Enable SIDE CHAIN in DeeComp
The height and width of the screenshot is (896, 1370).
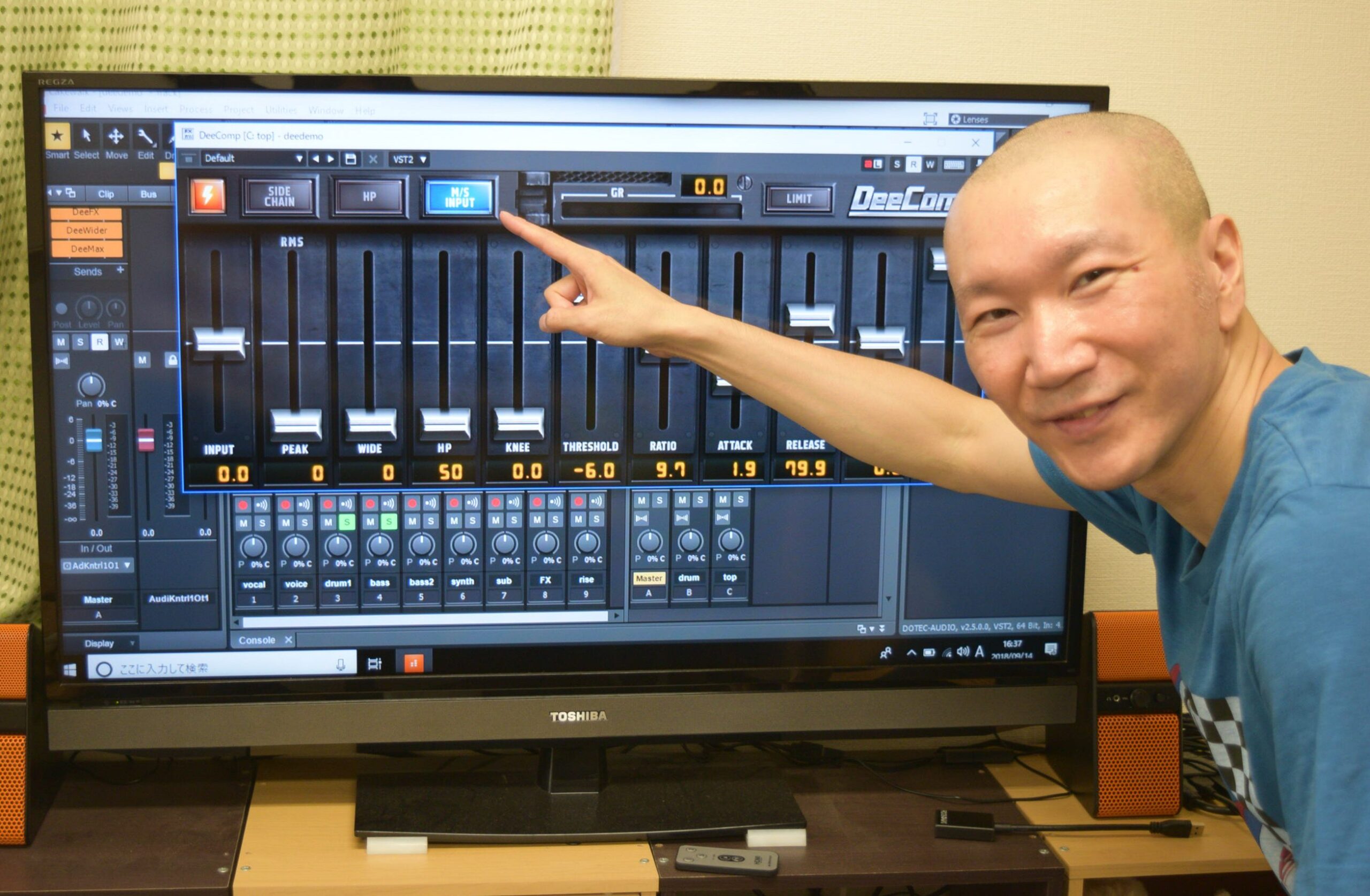(280, 197)
